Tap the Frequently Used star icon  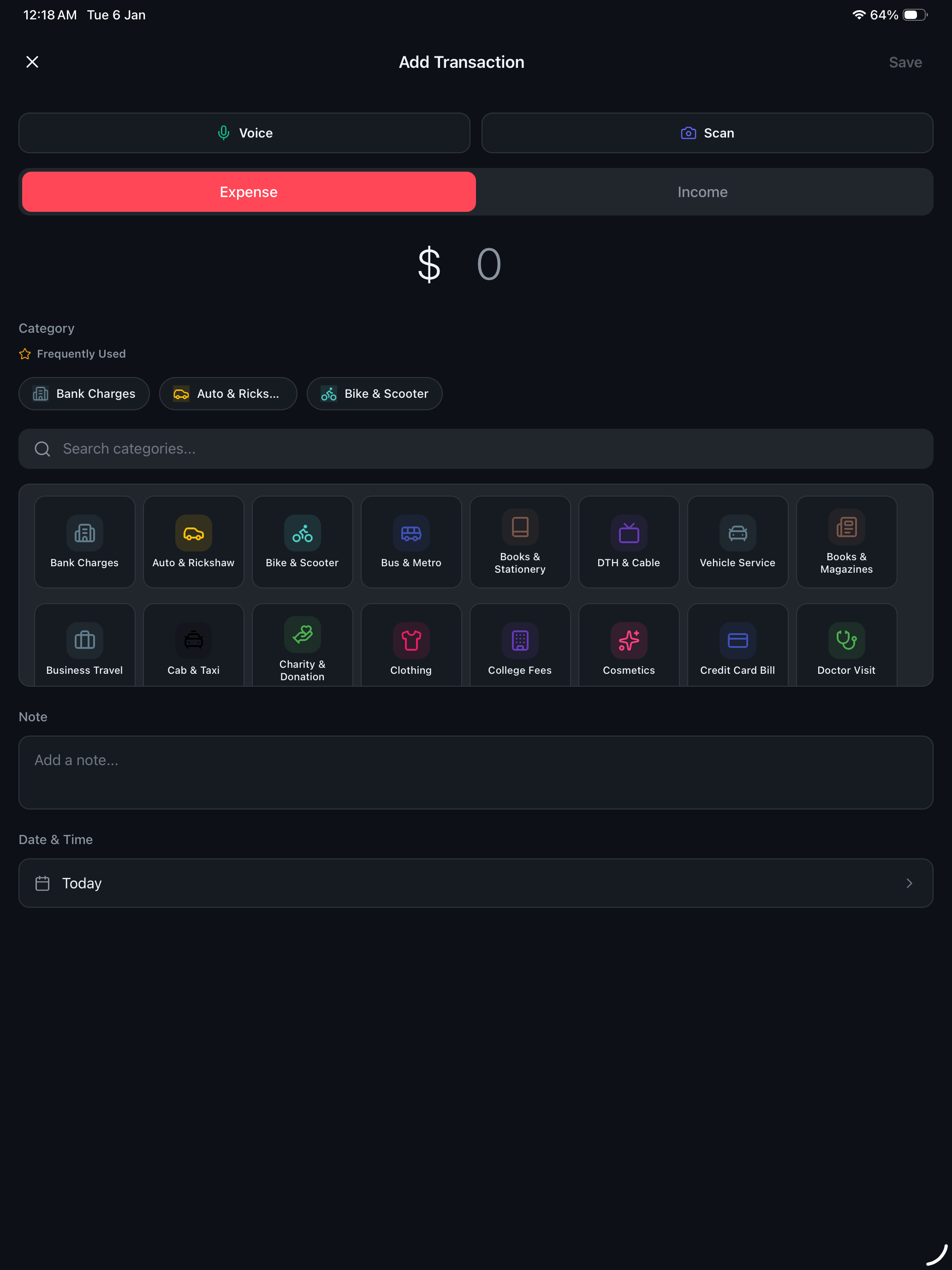click(x=24, y=353)
